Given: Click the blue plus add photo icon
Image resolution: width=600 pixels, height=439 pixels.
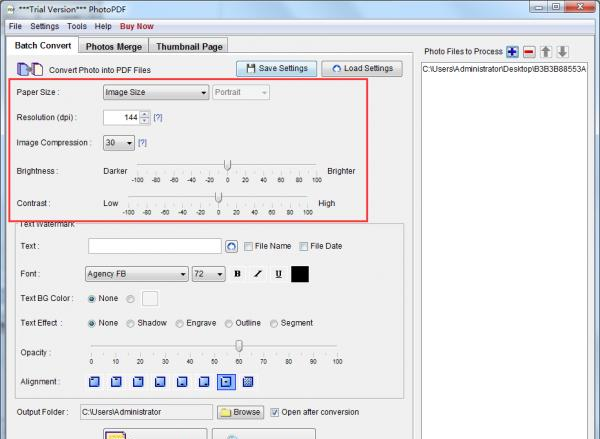Looking at the screenshot, I should [513, 51].
